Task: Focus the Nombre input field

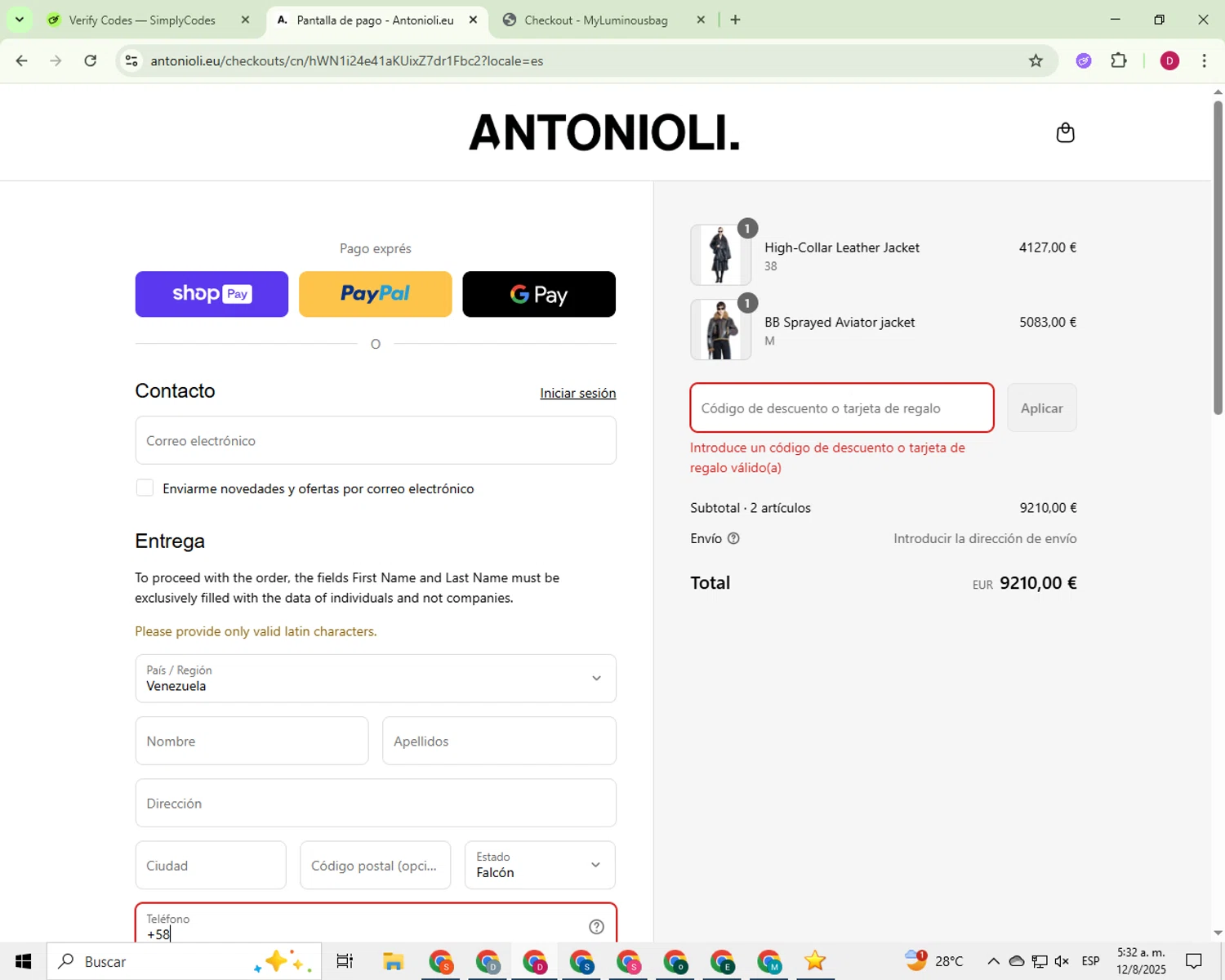Action: coord(252,741)
